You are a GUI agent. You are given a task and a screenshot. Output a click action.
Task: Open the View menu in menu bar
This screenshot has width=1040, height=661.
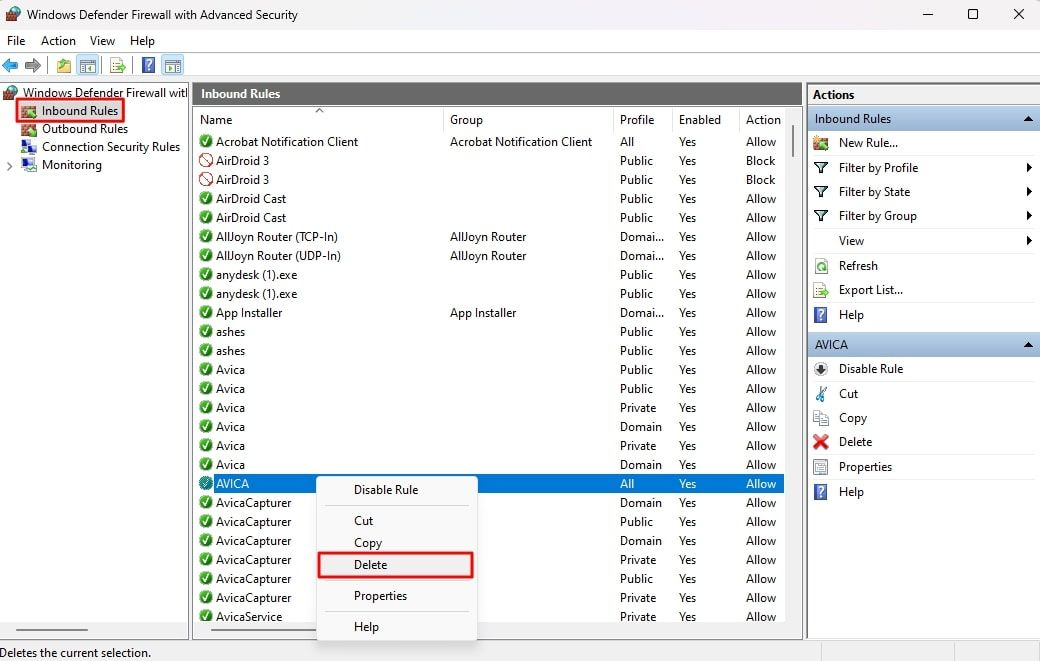pyautogui.click(x=102, y=41)
